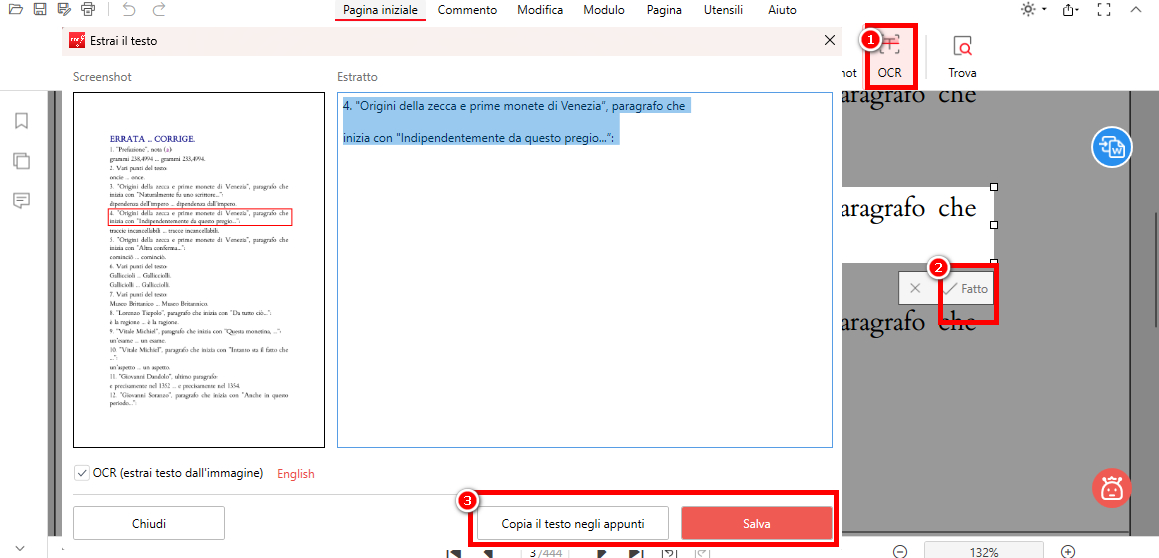1159x558 pixels.
Task: Click the 'Estratto' panel label
Action: 357,77
